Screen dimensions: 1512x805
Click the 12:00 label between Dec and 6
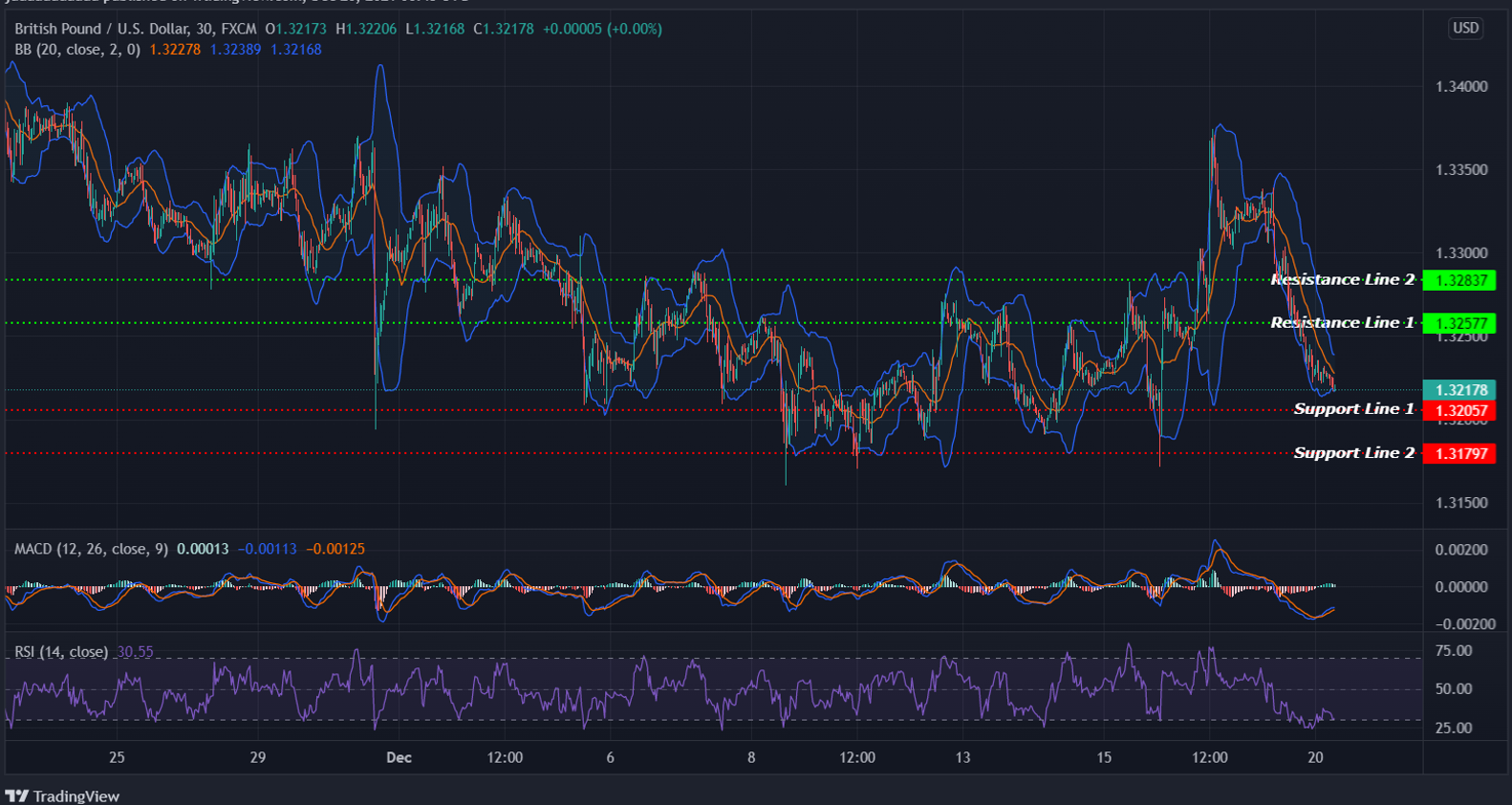pos(505,758)
